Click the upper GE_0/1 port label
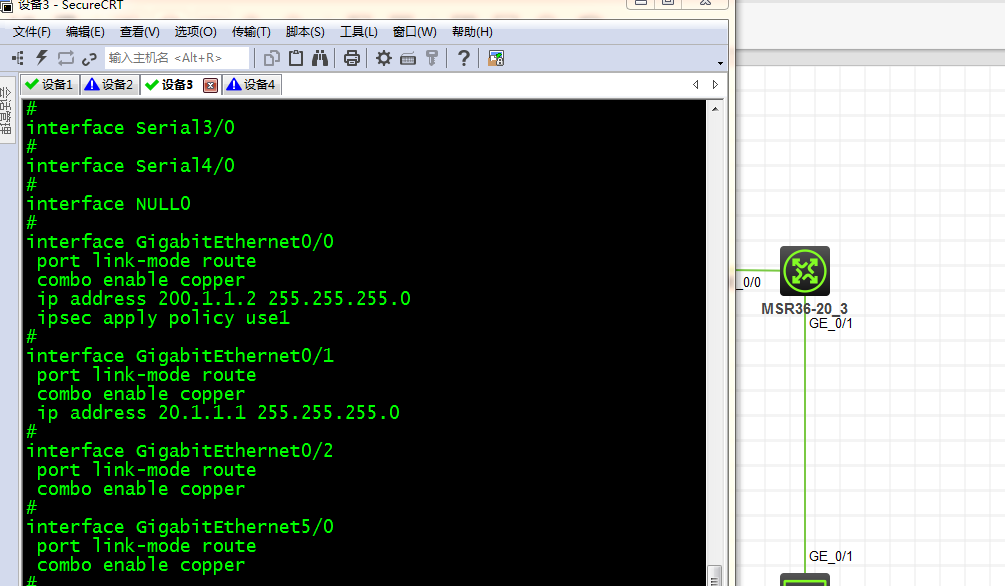 click(831, 324)
